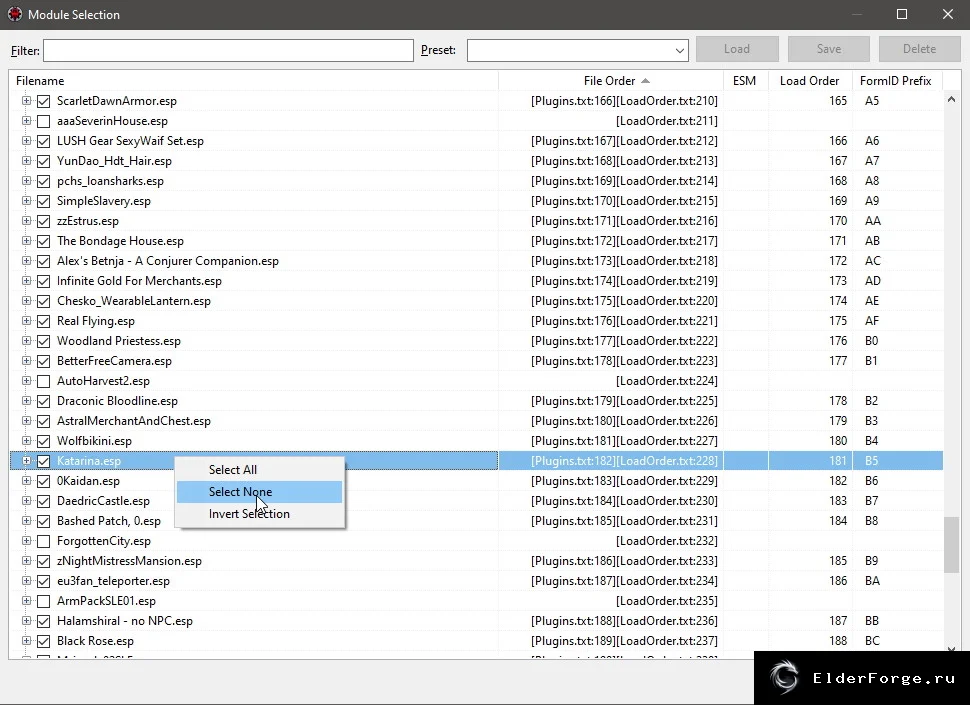
Task: Check the AutoHarvest2.esp module
Action: click(43, 381)
